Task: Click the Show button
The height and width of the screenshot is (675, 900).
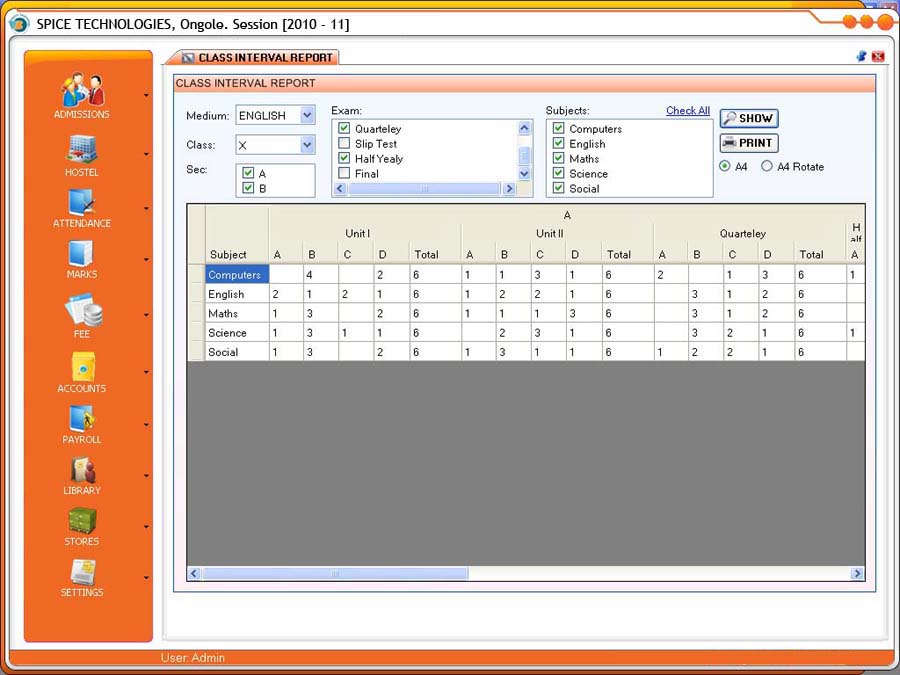Action: tap(748, 118)
